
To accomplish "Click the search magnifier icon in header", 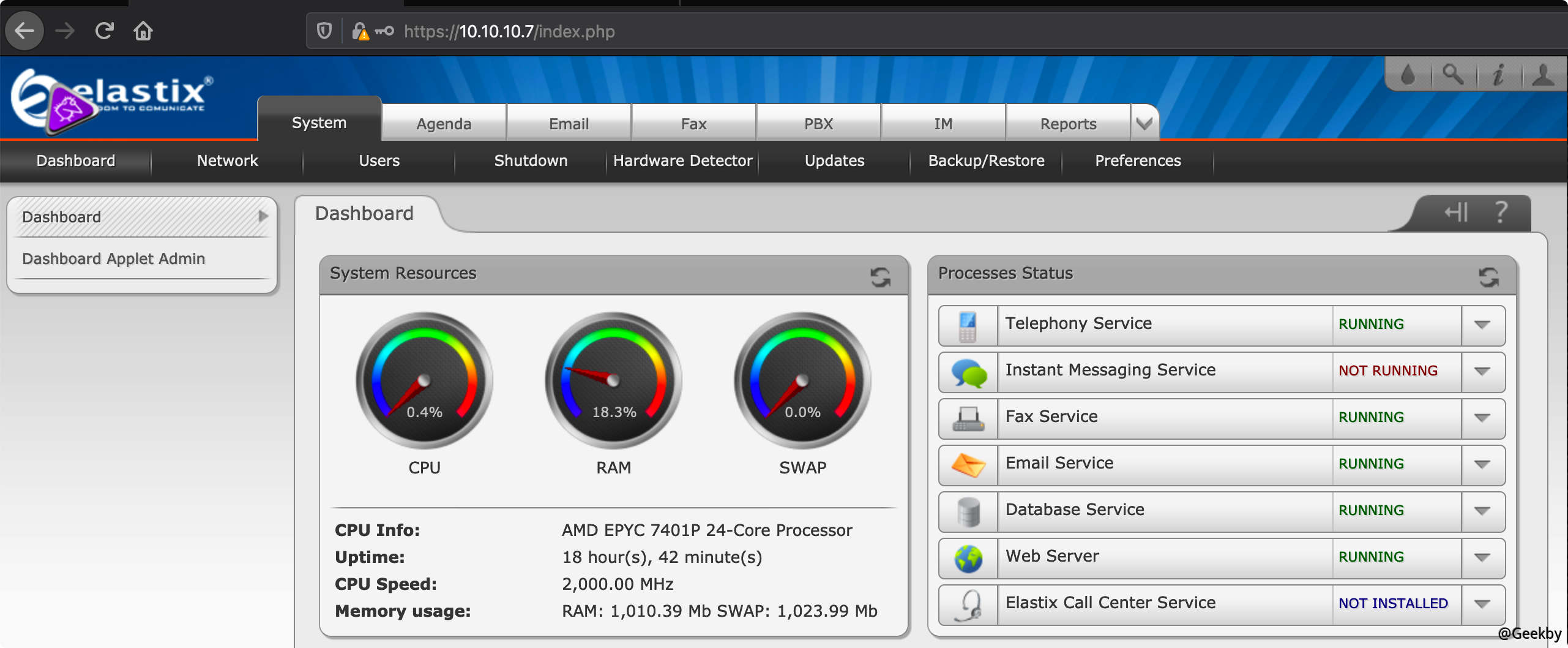I will pos(1453,75).
